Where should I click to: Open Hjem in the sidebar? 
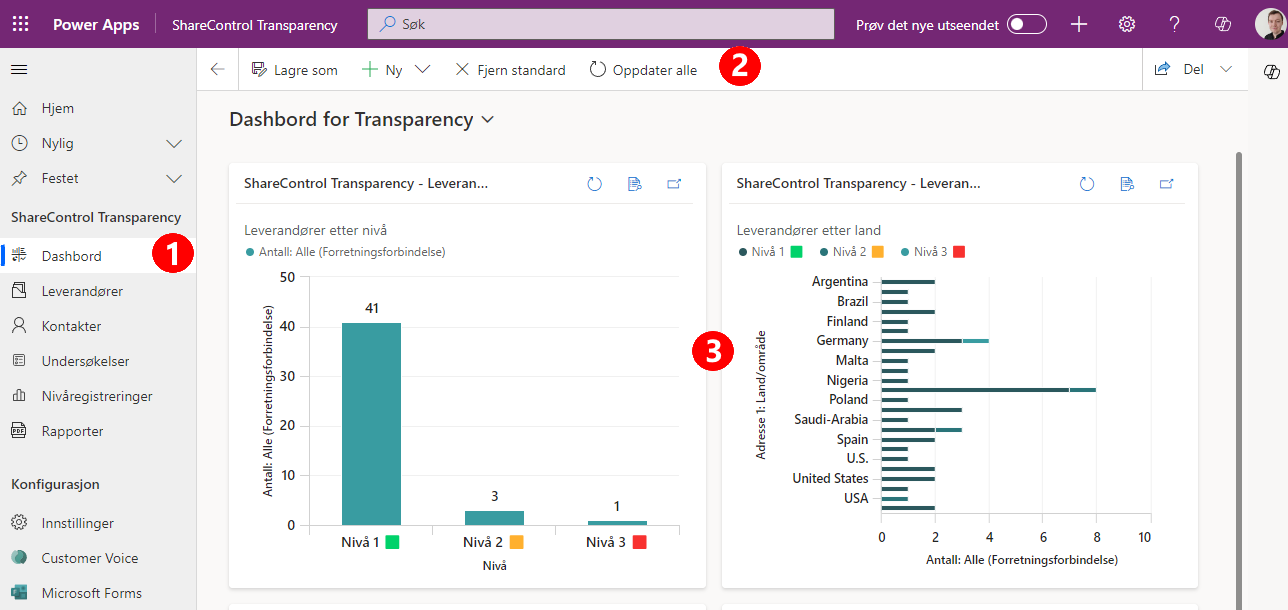point(98,108)
